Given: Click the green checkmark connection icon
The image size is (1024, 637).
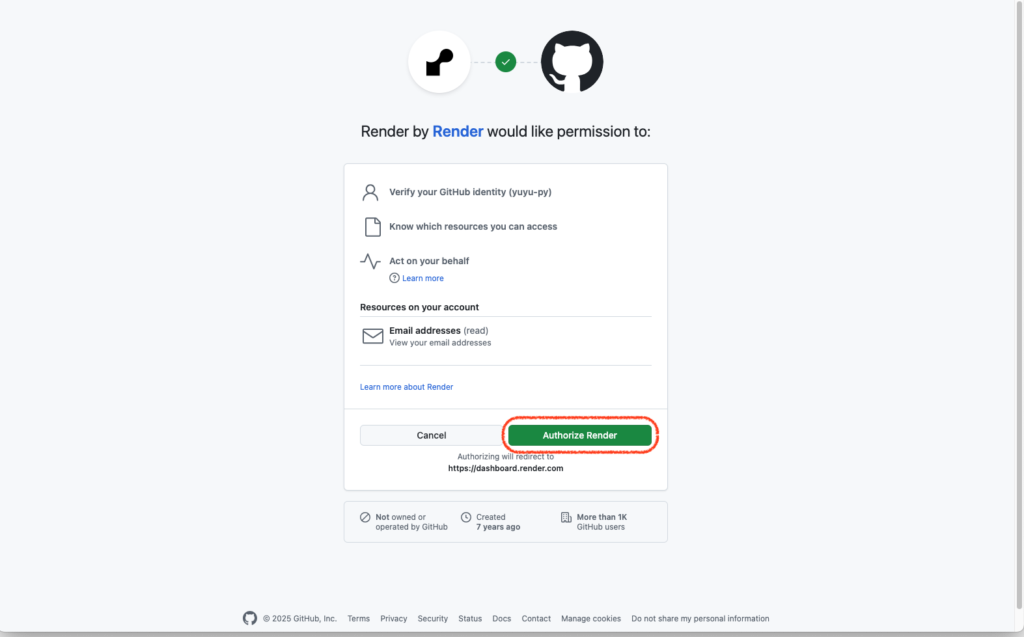Looking at the screenshot, I should pyautogui.click(x=505, y=62).
